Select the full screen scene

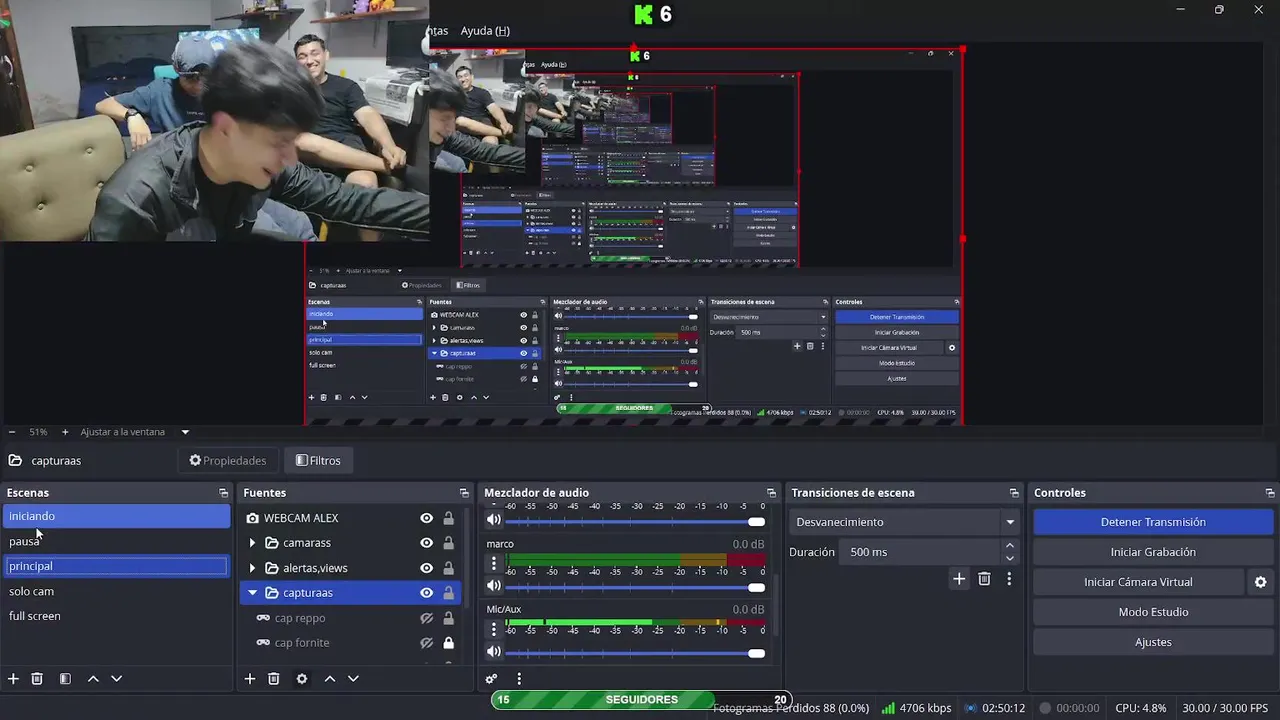click(x=117, y=616)
